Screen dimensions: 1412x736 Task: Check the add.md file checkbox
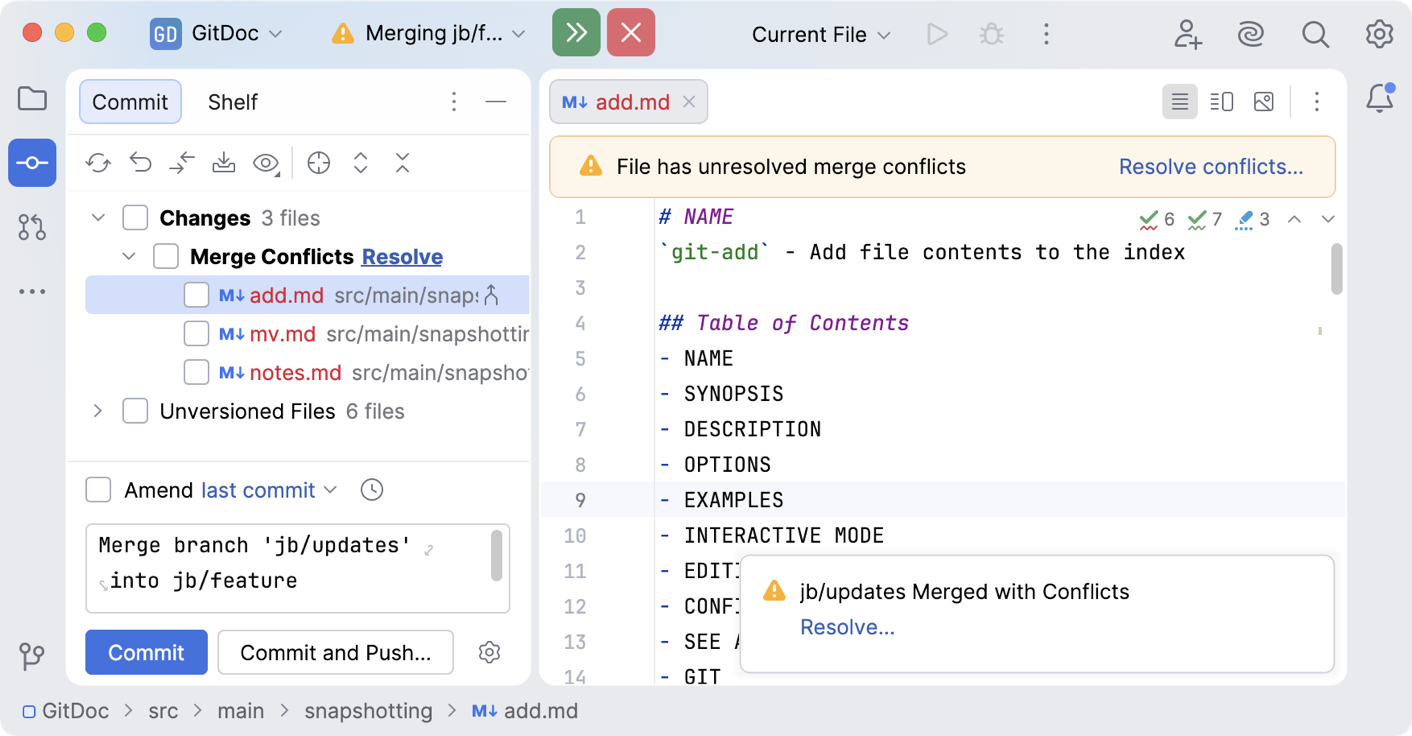pyautogui.click(x=196, y=295)
